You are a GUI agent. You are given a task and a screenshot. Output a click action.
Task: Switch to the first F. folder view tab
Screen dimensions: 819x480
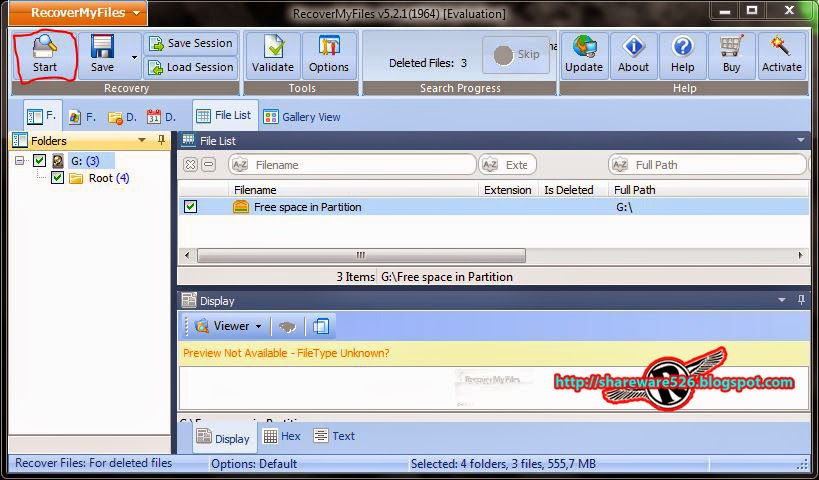(x=42, y=116)
